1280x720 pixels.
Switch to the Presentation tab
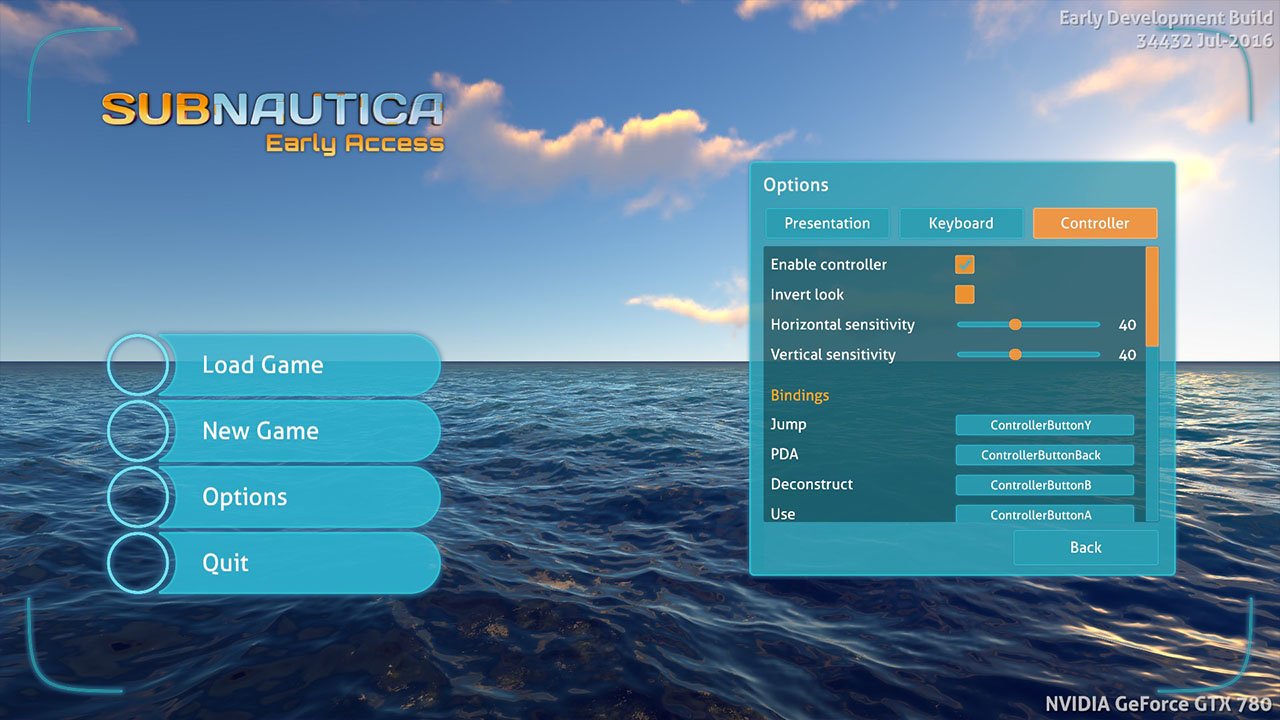[x=827, y=223]
